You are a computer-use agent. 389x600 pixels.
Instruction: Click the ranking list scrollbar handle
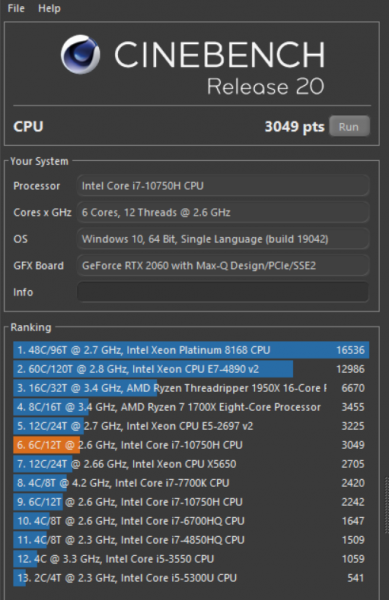coord(387,505)
